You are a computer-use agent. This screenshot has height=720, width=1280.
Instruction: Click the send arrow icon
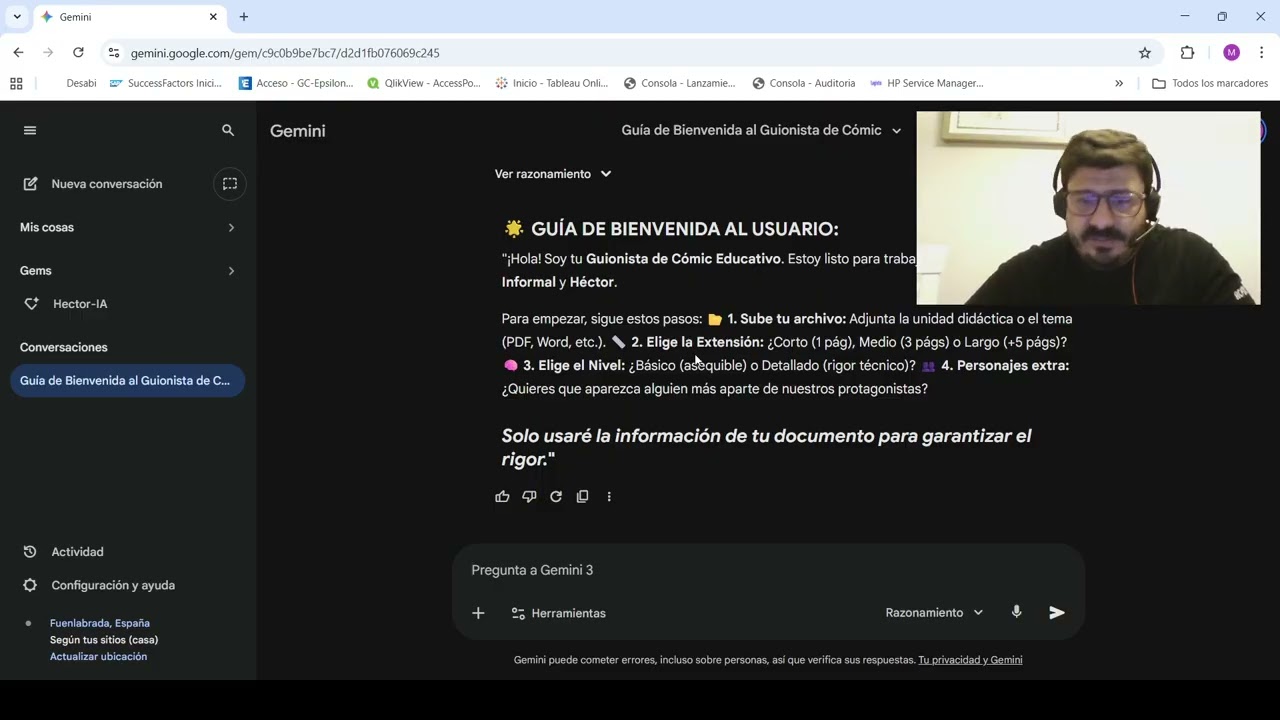[1057, 613]
